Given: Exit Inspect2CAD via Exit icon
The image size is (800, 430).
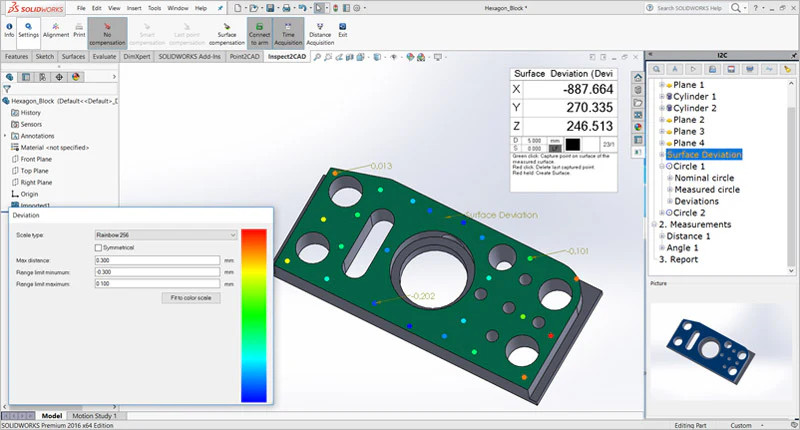Looking at the screenshot, I should point(343,31).
